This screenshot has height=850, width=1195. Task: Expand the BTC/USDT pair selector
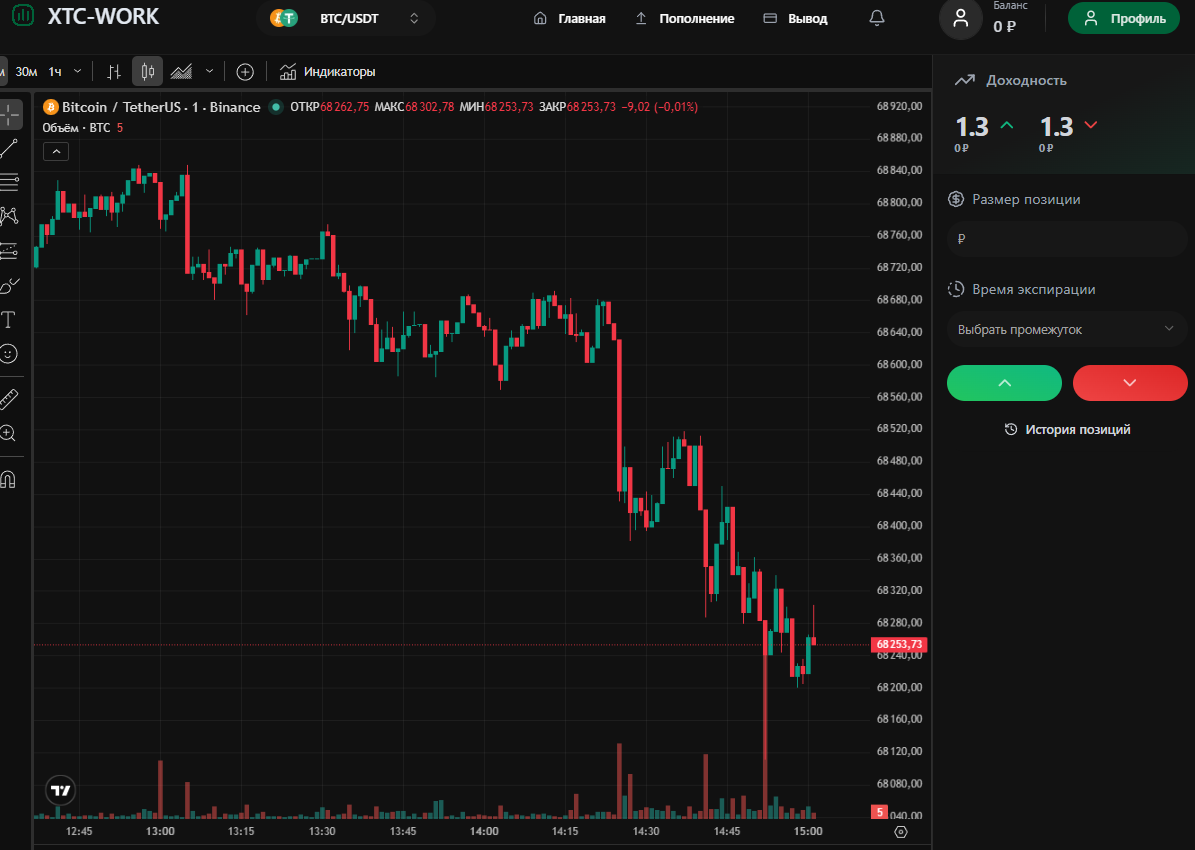tap(345, 18)
